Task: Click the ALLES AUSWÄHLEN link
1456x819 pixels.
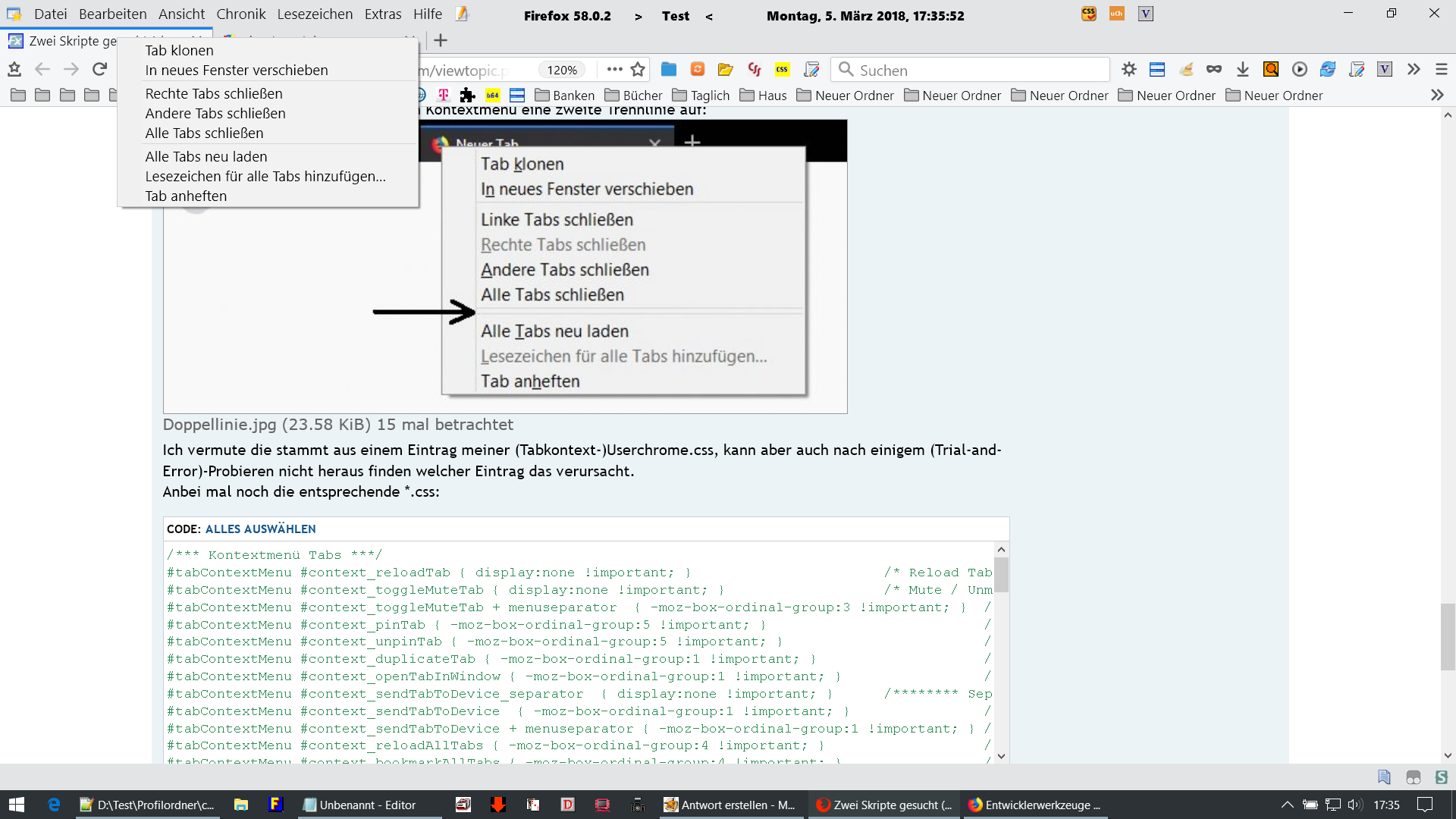Action: [x=260, y=529]
